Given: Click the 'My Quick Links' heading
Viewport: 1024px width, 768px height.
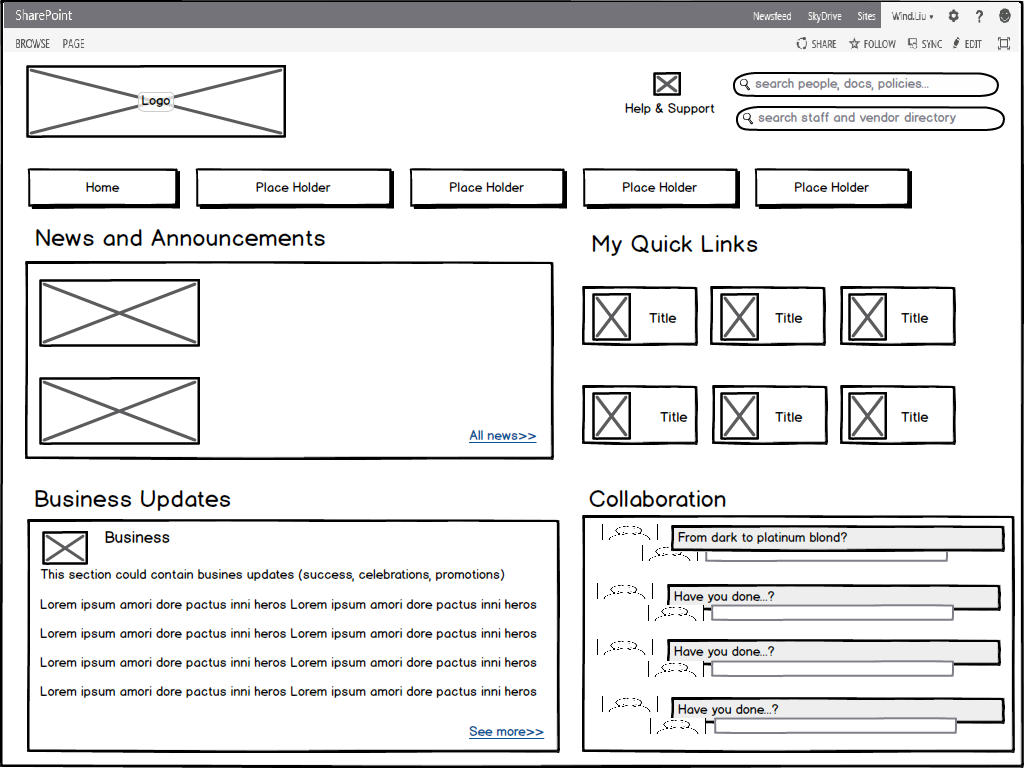Looking at the screenshot, I should pos(675,244).
